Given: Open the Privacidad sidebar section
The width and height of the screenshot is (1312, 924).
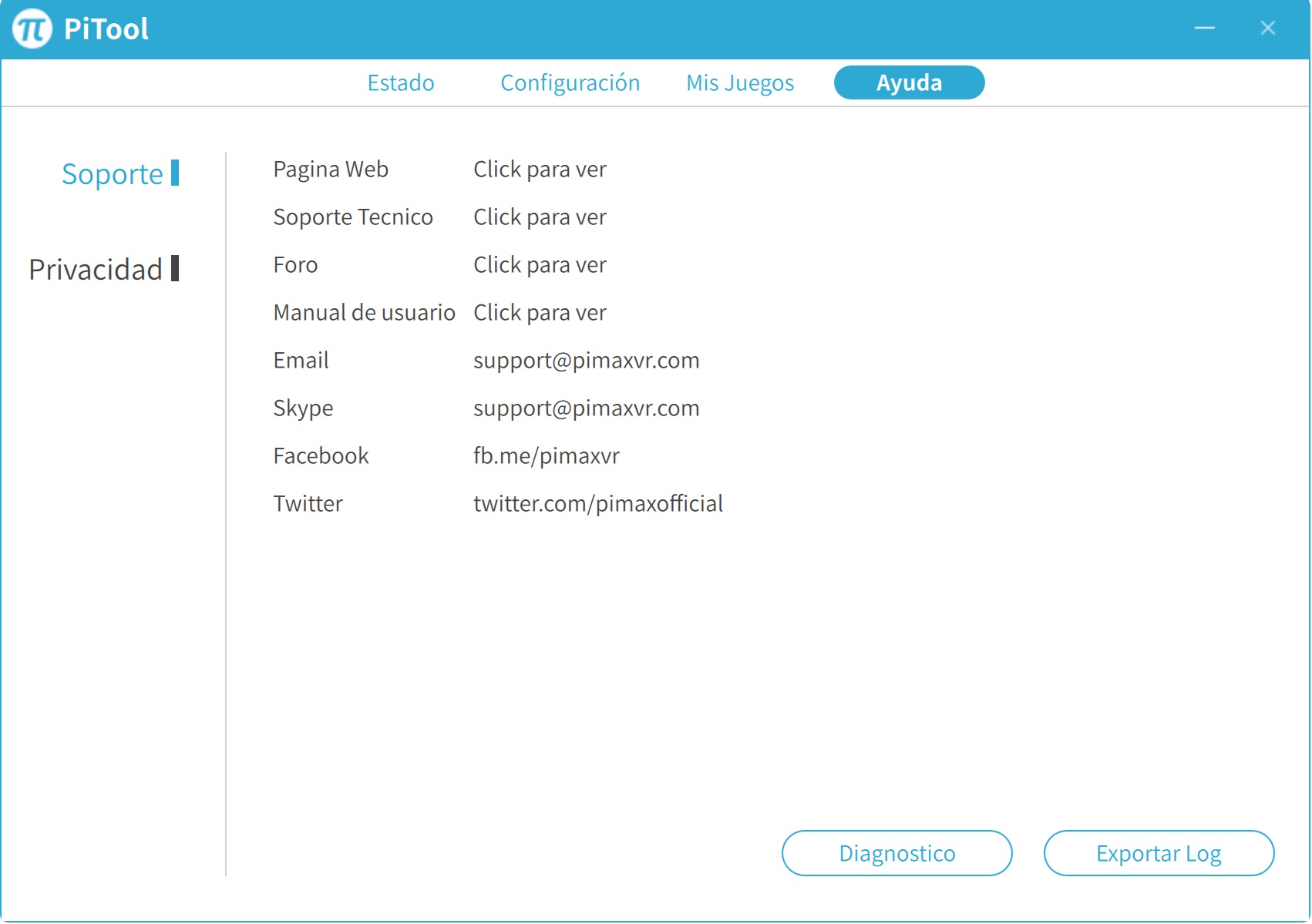Looking at the screenshot, I should 104,270.
